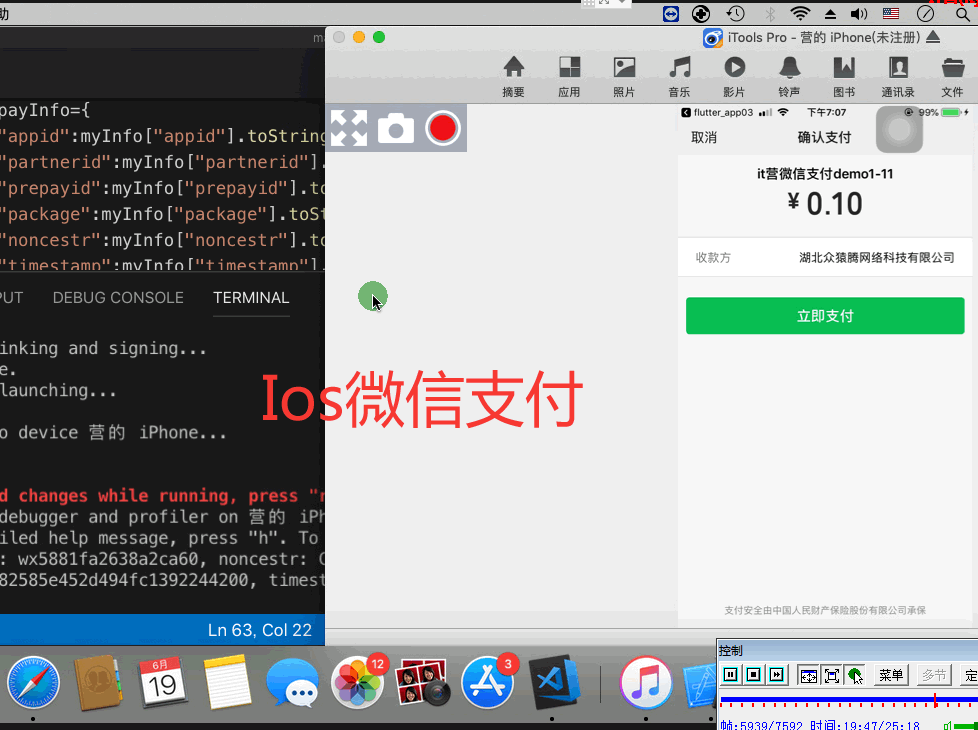The width and height of the screenshot is (978, 730).
Task: Click the payee name 湖北众猿腾网络科技有限公司
Action: click(876, 258)
